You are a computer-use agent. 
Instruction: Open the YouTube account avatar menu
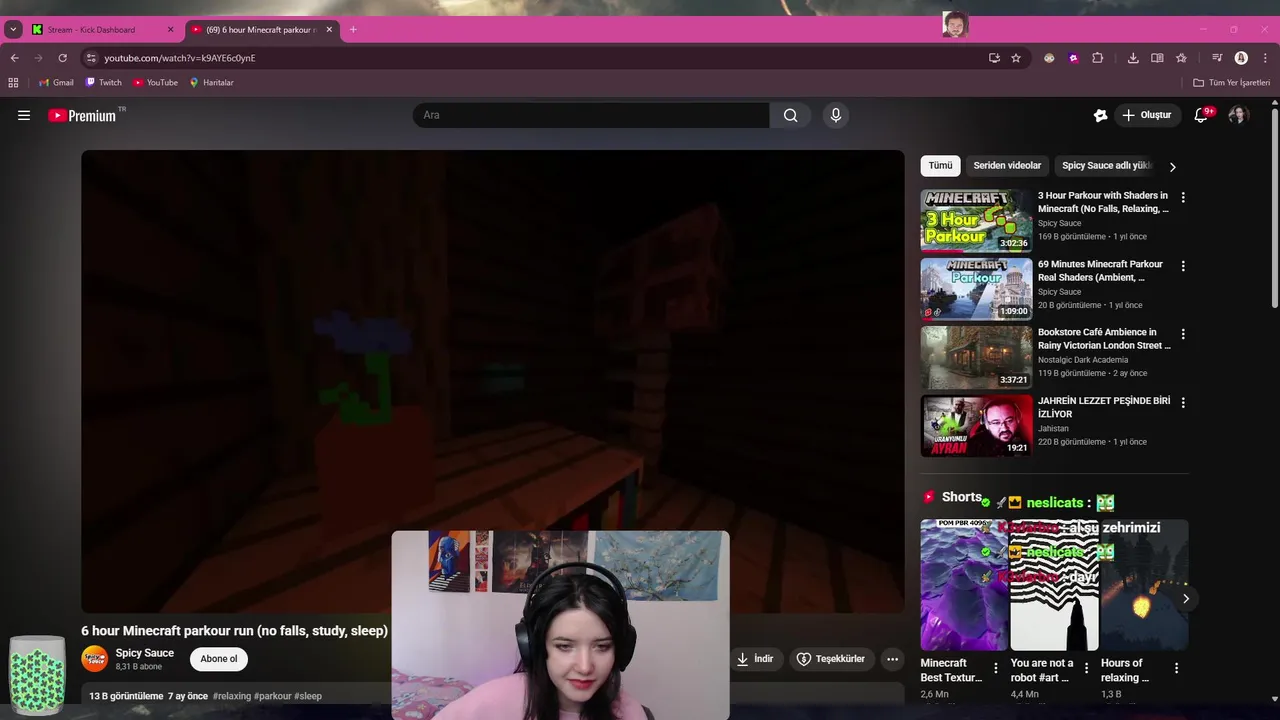pyautogui.click(x=1238, y=115)
